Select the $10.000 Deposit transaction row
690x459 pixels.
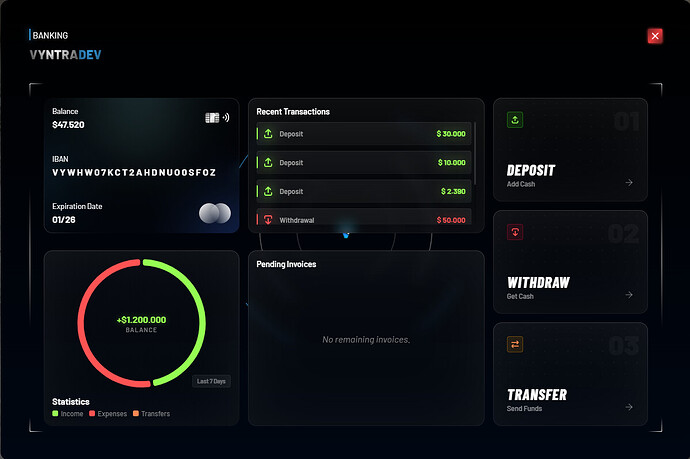point(364,162)
